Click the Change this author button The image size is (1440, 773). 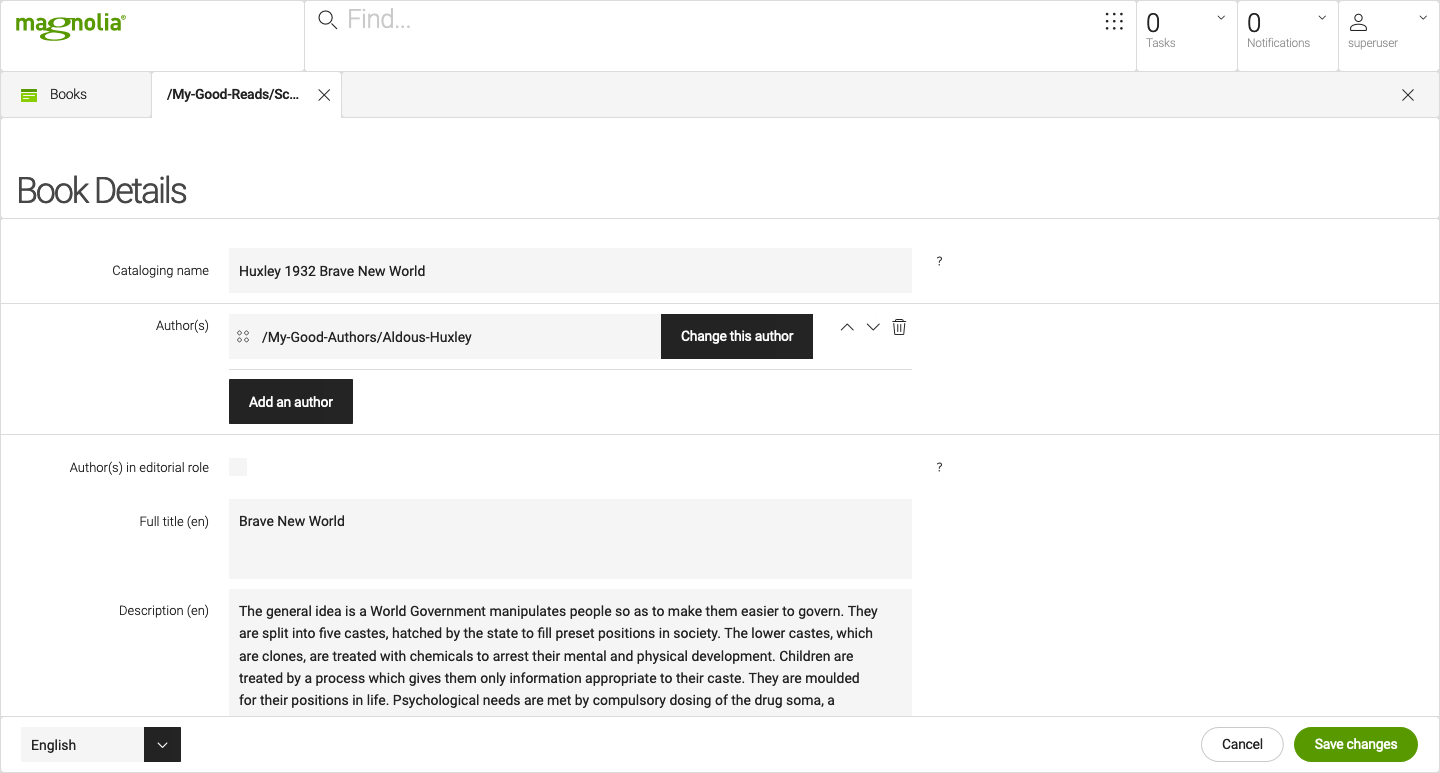click(736, 336)
